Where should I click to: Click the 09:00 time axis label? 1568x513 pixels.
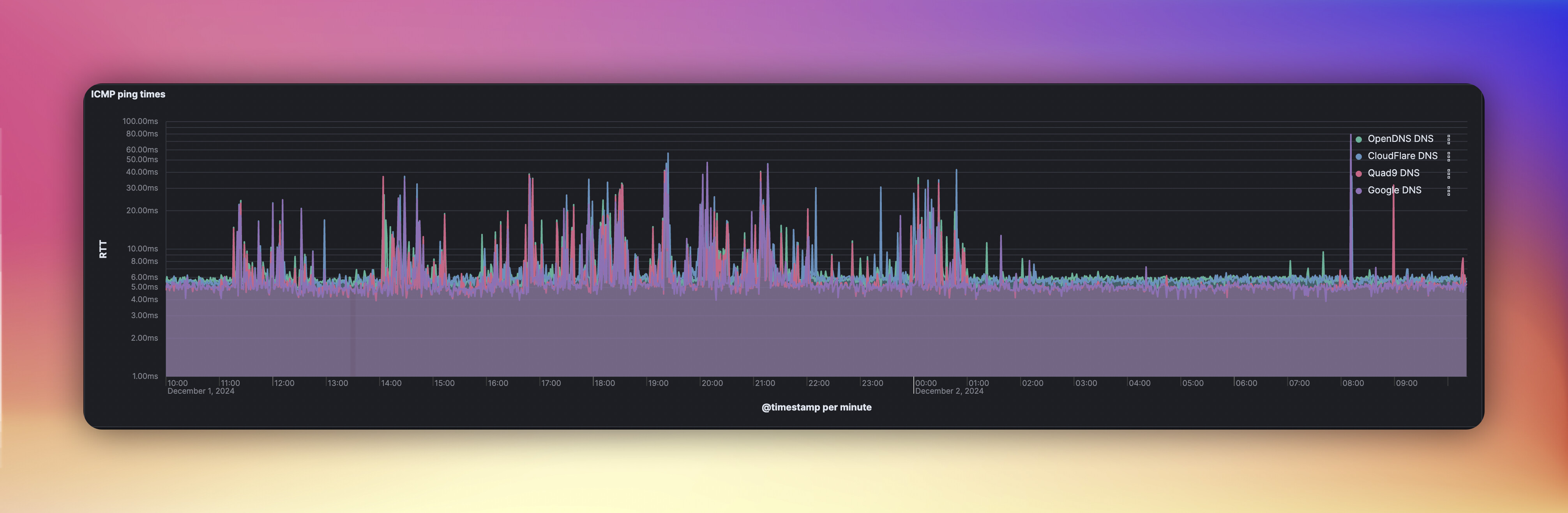coord(1407,383)
